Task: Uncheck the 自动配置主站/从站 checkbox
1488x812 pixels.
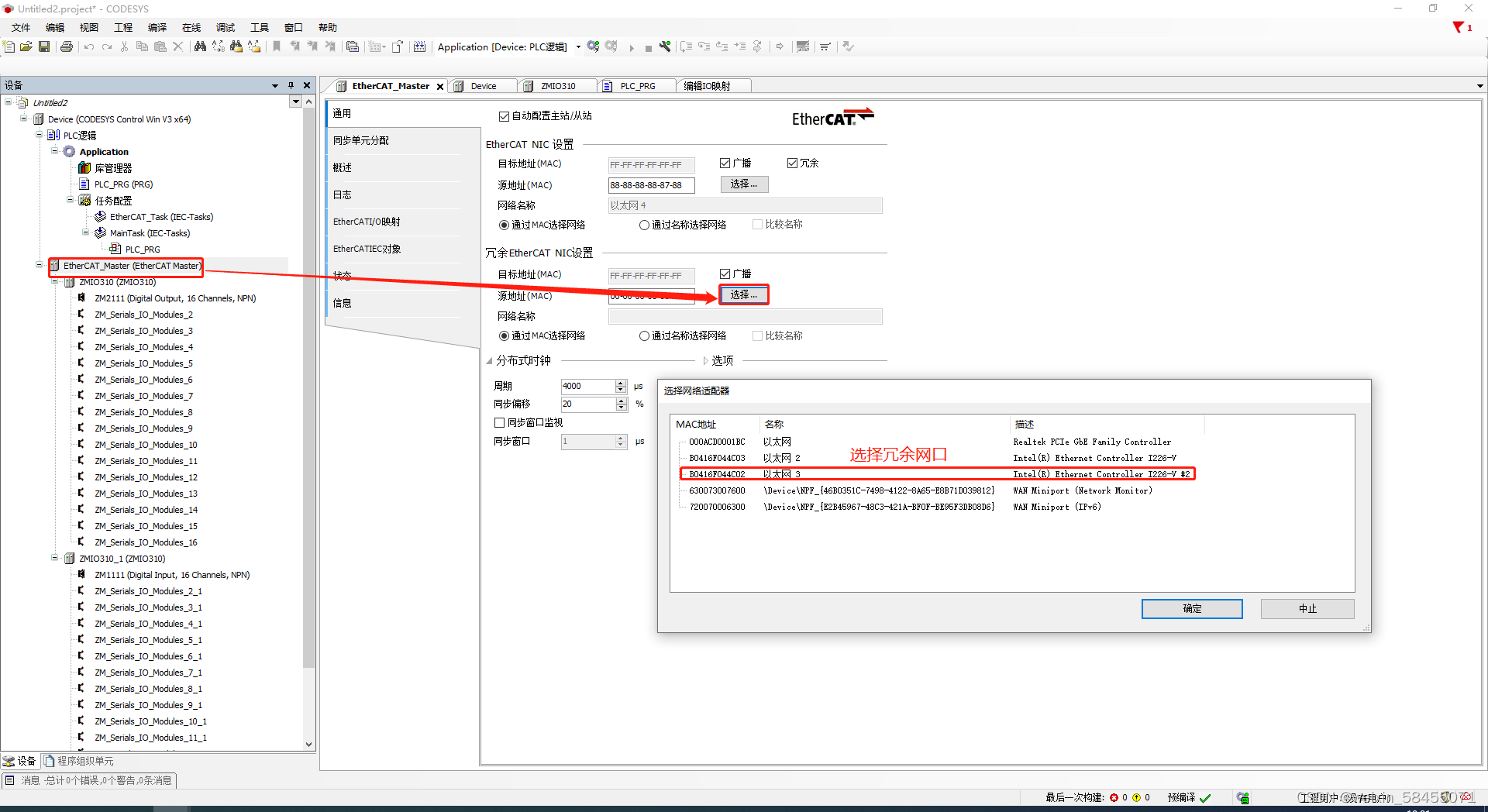Action: 504,116
